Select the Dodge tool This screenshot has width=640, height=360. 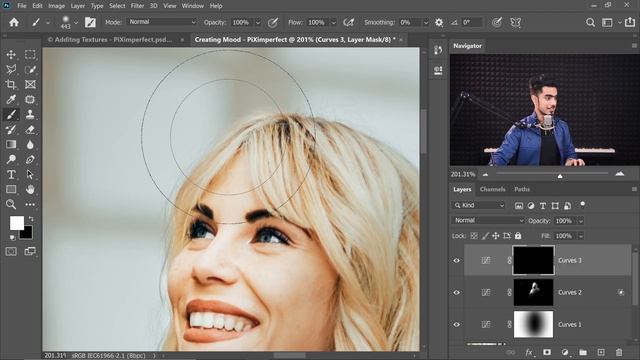pos(11,159)
